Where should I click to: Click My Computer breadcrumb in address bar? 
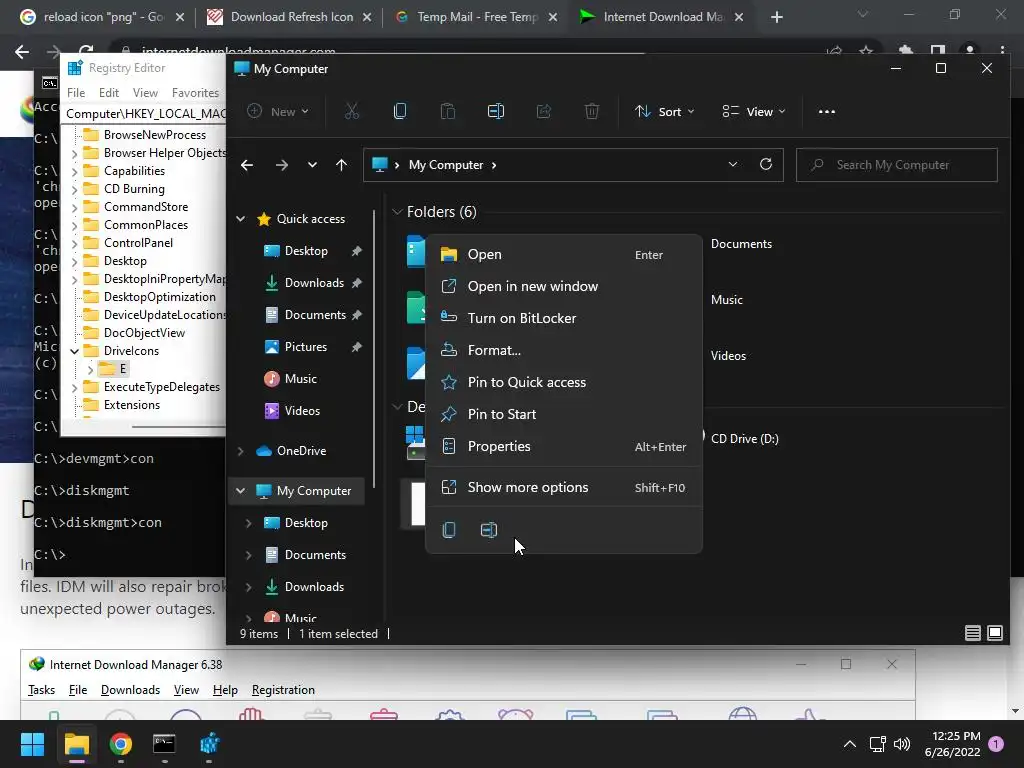pos(445,165)
